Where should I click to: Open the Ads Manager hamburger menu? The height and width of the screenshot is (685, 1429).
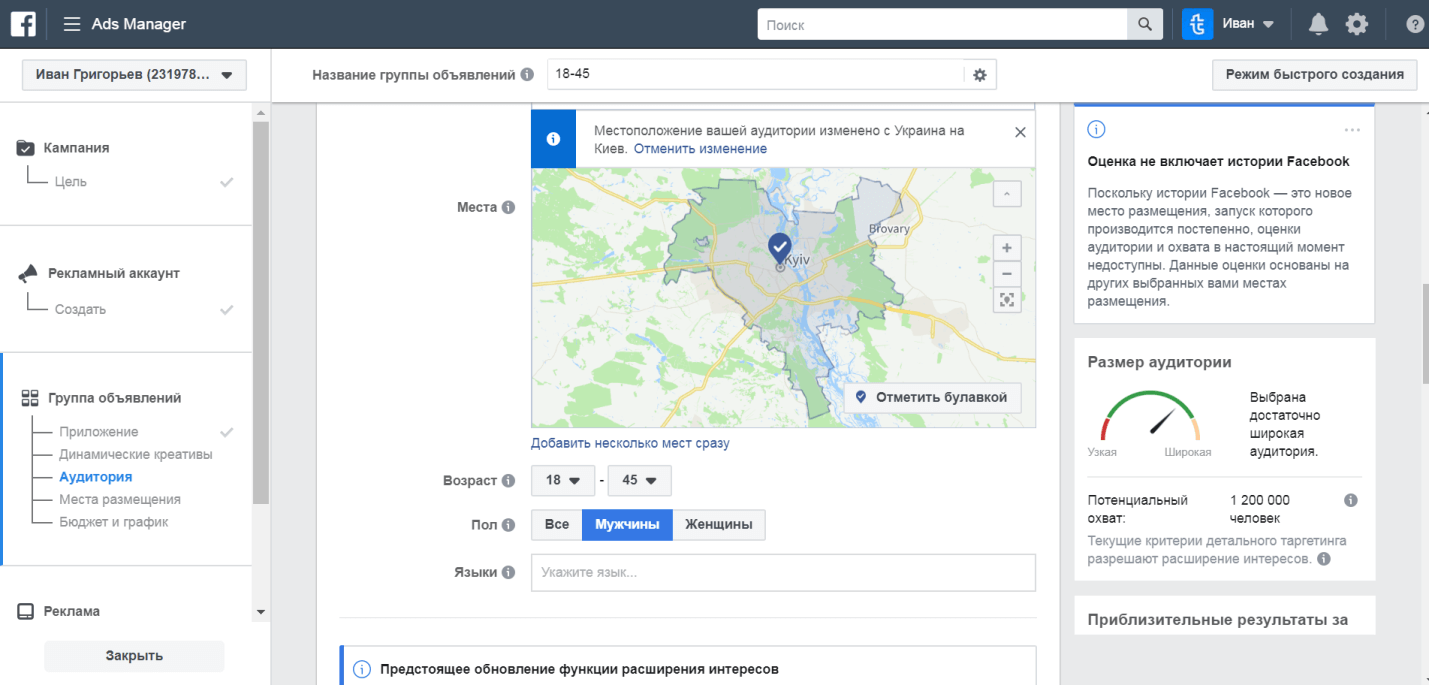coord(72,24)
